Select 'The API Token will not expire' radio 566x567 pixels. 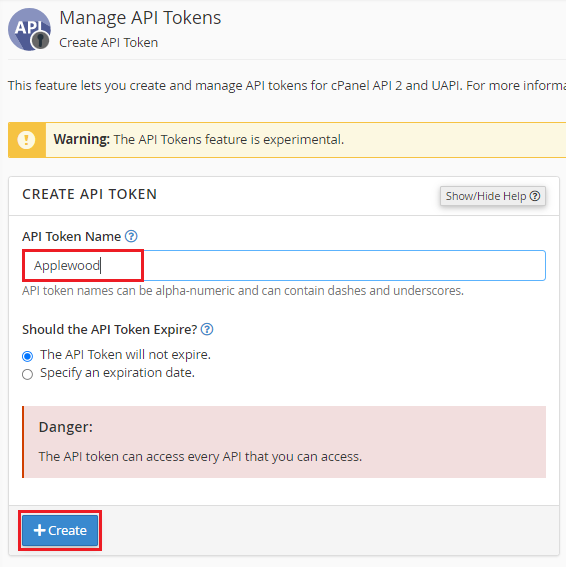(x=27, y=356)
